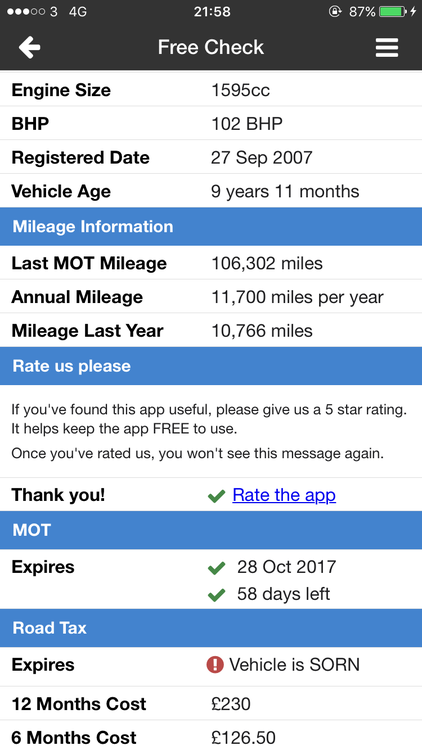Tap the 12 Months Cost row
Viewport: 422px width, 750px height.
coord(211,704)
